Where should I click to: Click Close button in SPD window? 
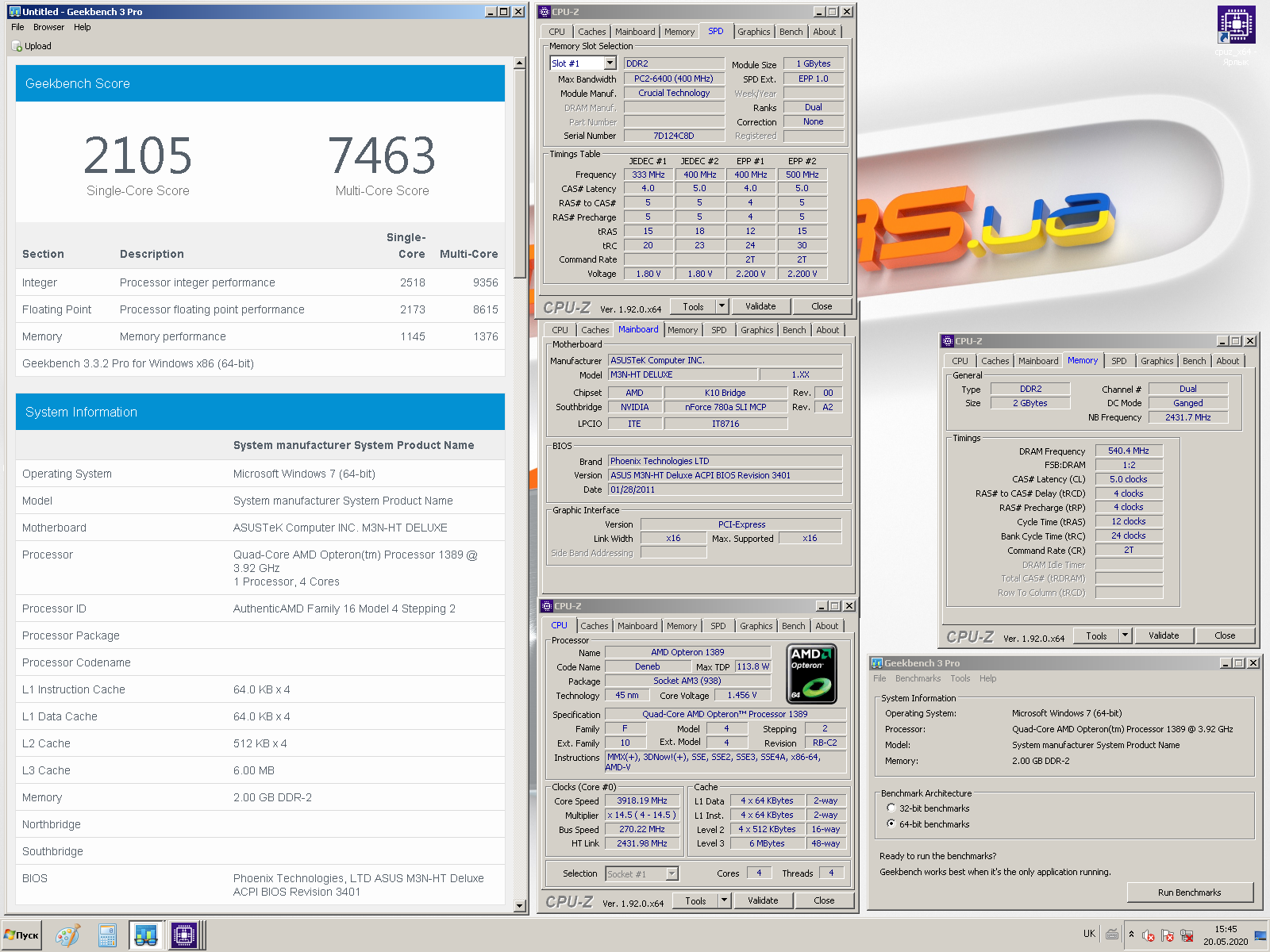coord(822,306)
